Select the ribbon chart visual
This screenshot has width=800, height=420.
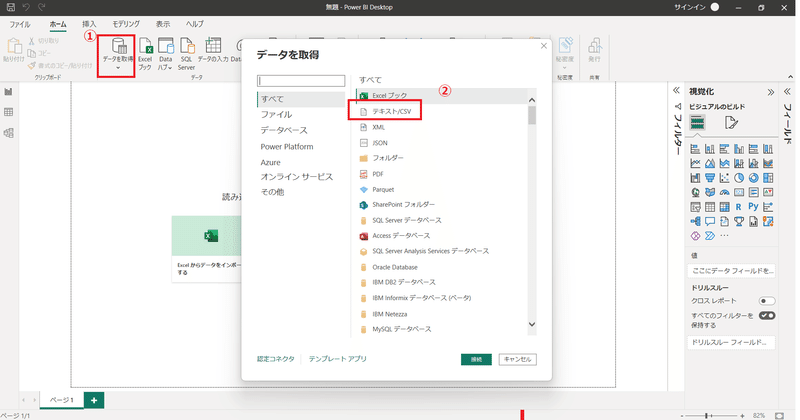tap(768, 163)
